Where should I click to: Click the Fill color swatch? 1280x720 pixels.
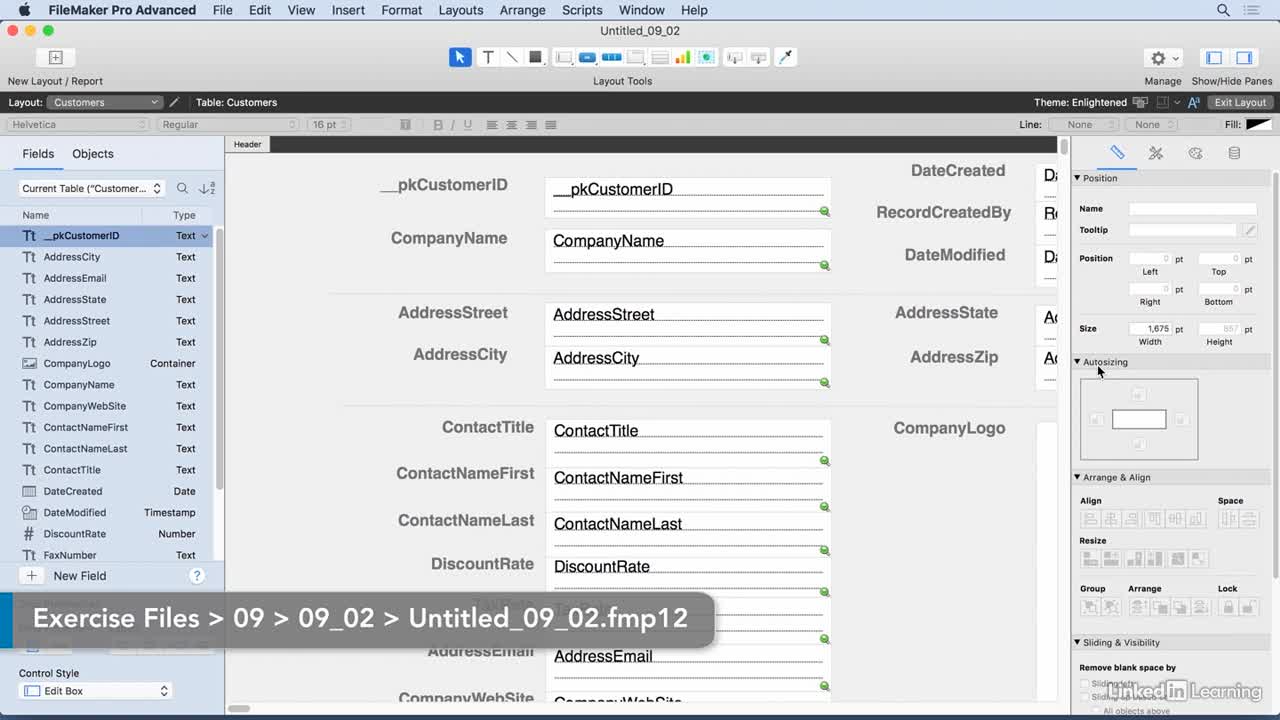pyautogui.click(x=1259, y=125)
